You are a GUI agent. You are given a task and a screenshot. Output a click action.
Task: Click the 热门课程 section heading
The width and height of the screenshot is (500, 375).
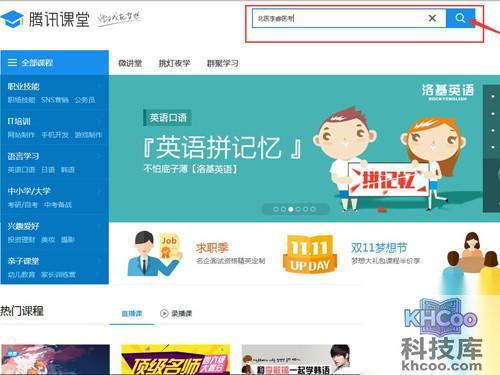click(22, 311)
